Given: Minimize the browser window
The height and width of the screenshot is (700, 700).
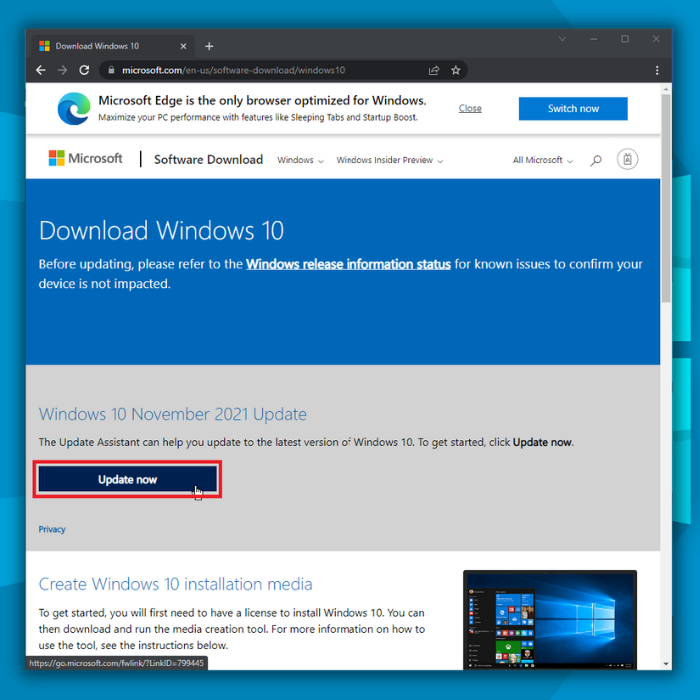Looking at the screenshot, I should [593, 39].
